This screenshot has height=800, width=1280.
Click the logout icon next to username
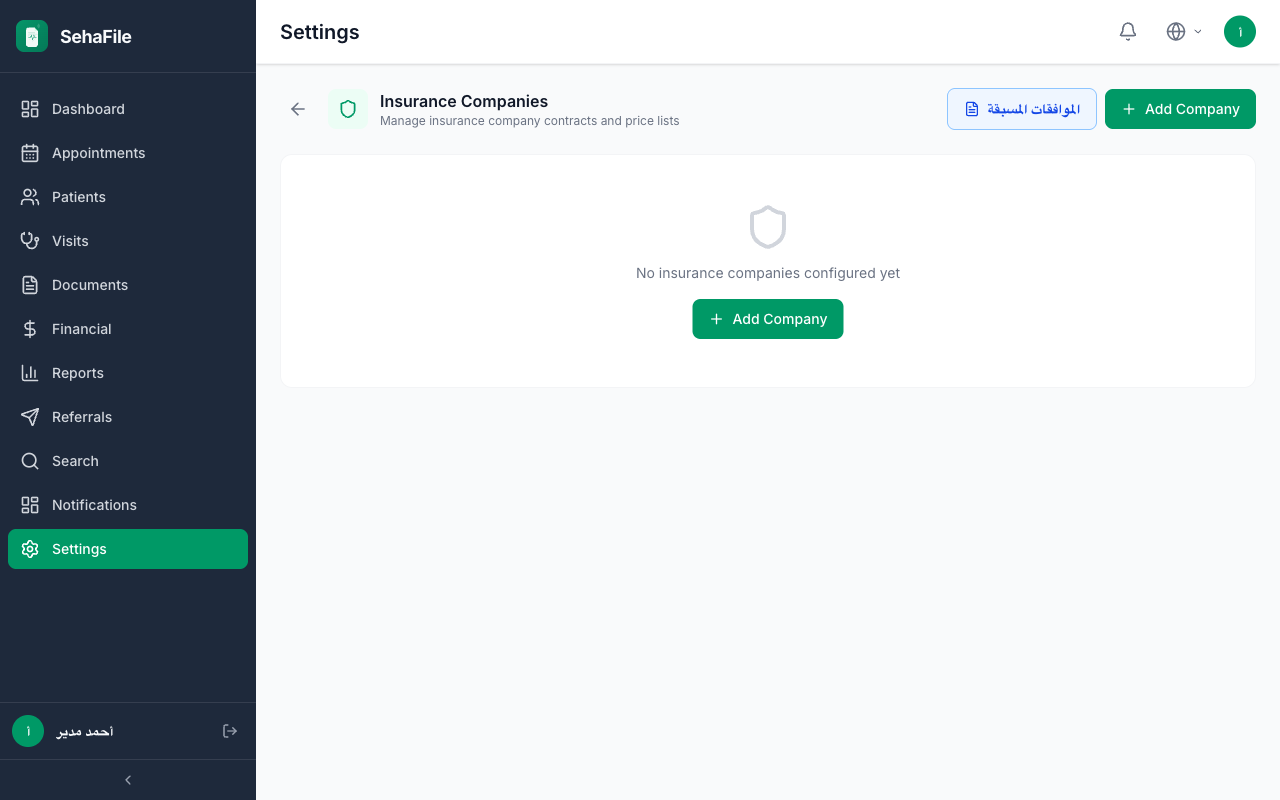pos(230,731)
